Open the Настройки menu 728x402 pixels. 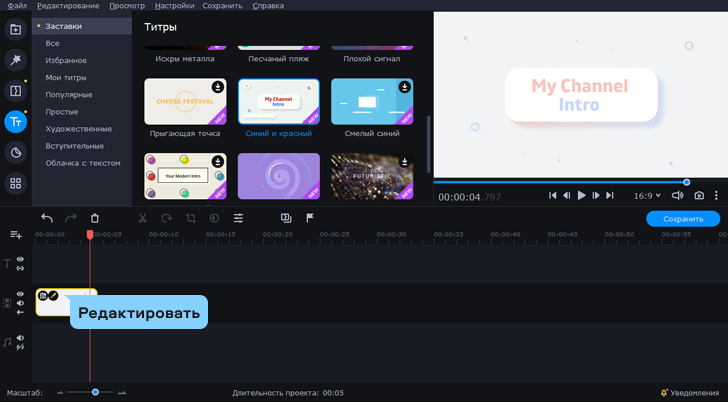(174, 6)
